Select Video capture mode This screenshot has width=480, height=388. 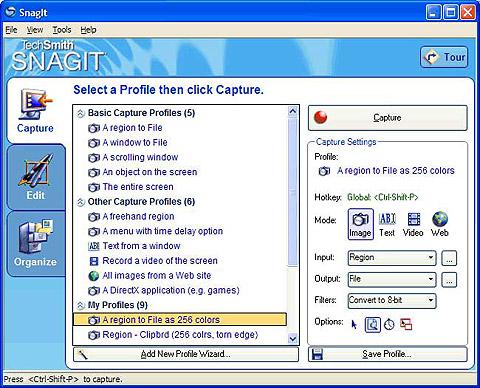tap(413, 225)
